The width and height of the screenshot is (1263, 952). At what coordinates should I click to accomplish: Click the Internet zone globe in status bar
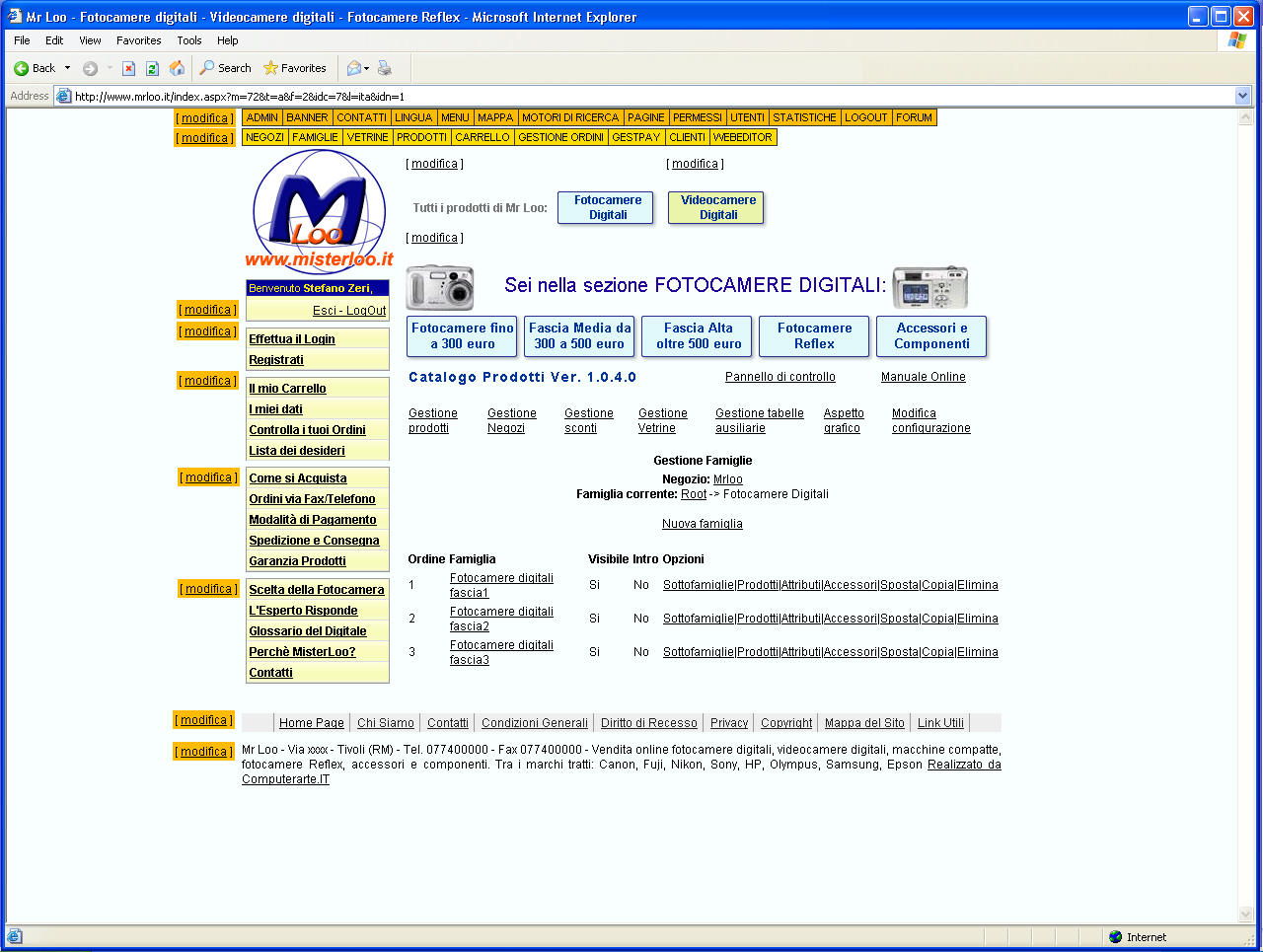tap(1115, 937)
